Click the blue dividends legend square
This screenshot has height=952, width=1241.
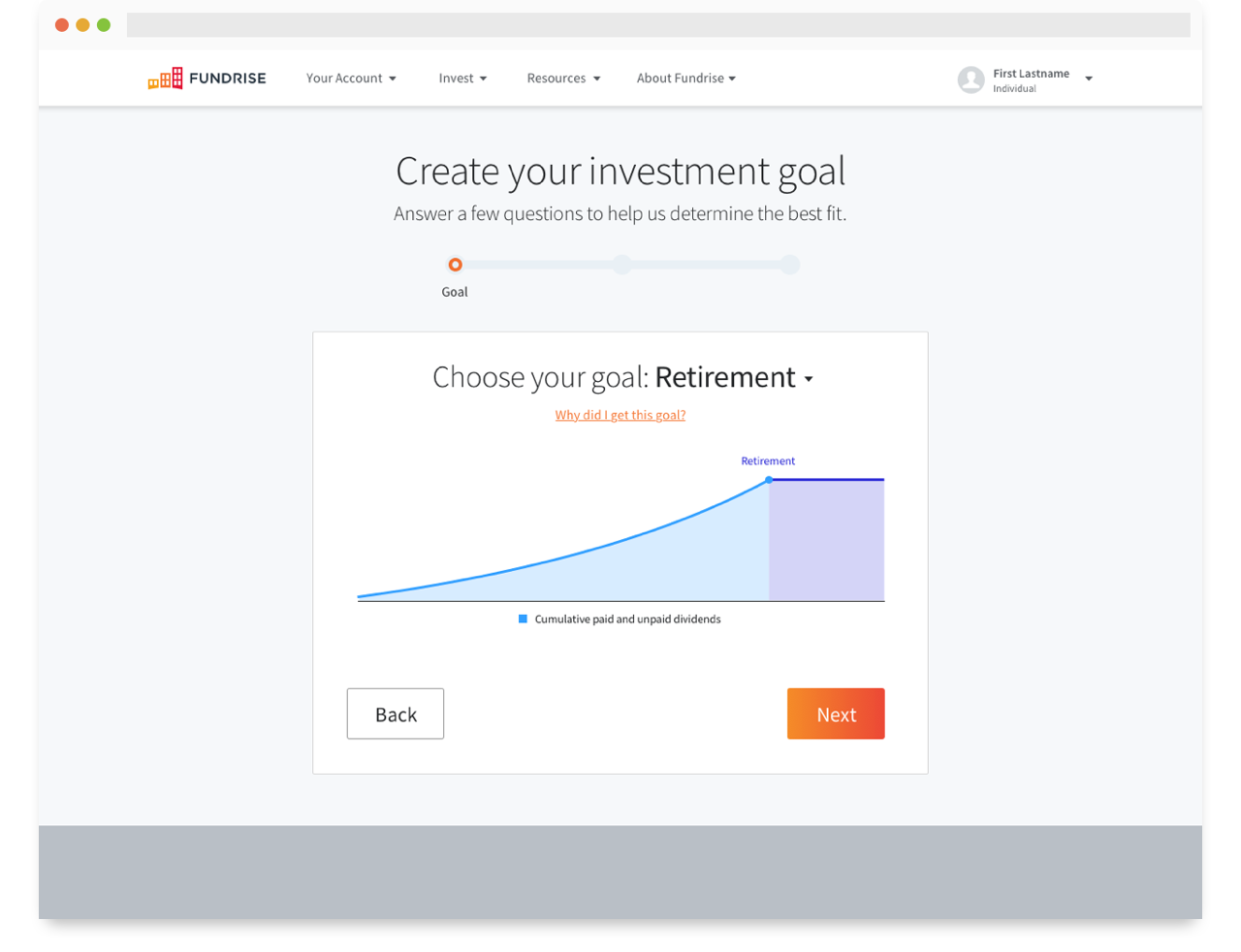coord(523,619)
